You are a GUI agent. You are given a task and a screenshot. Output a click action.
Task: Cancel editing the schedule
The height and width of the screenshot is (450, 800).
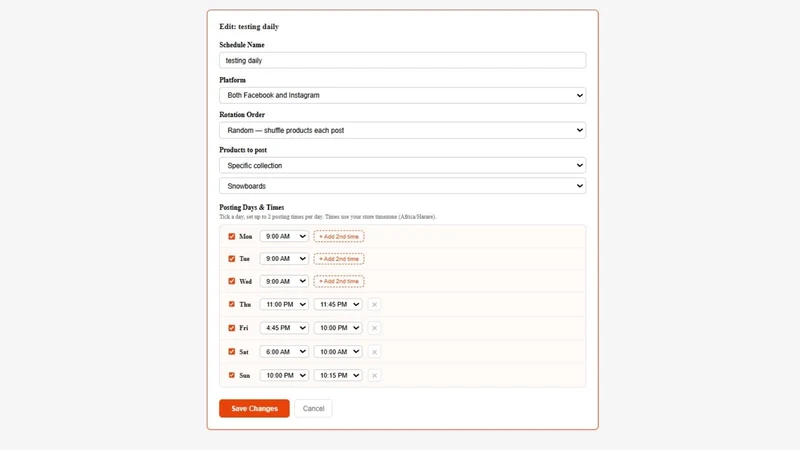point(313,408)
